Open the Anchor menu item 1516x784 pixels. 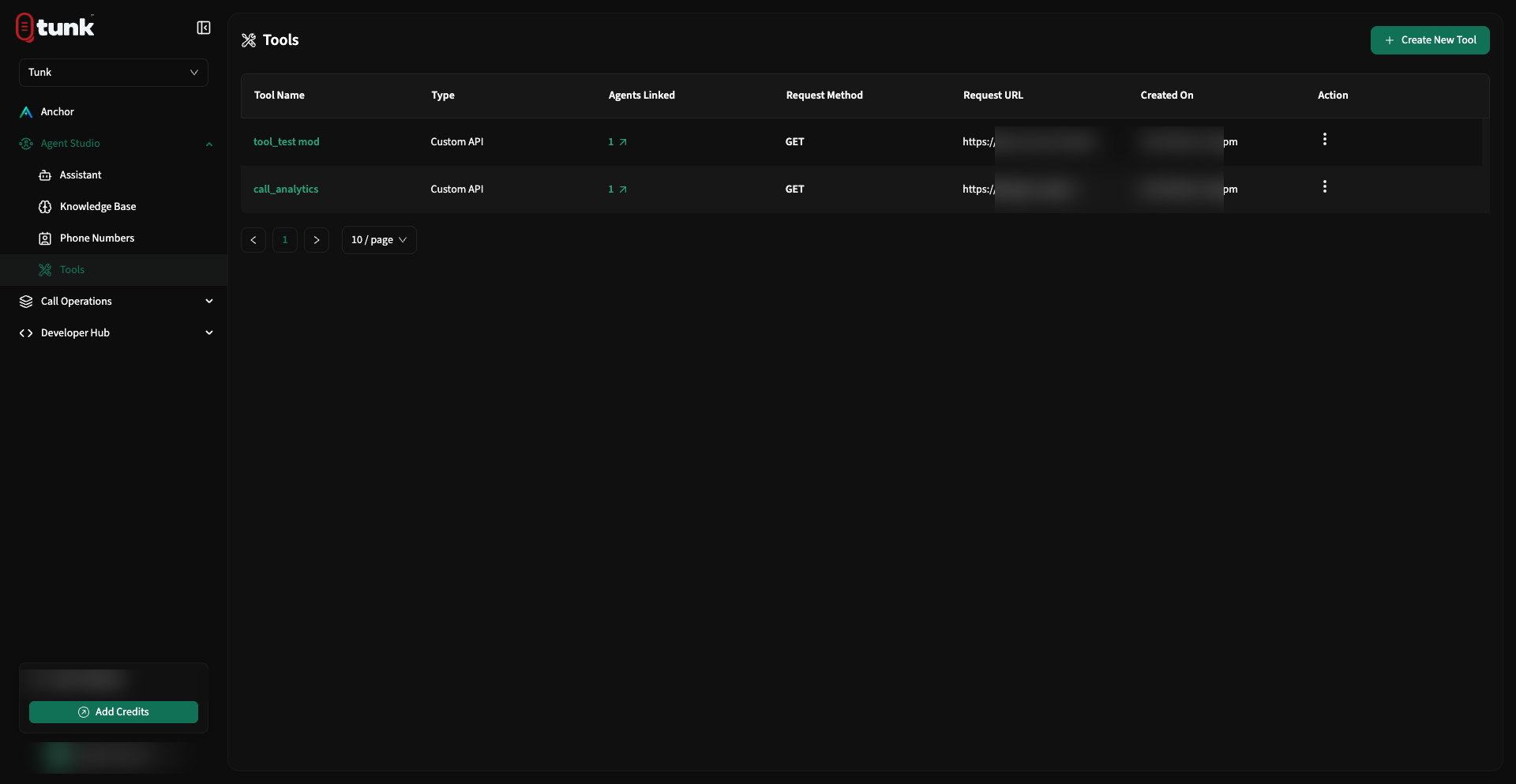tap(114, 112)
